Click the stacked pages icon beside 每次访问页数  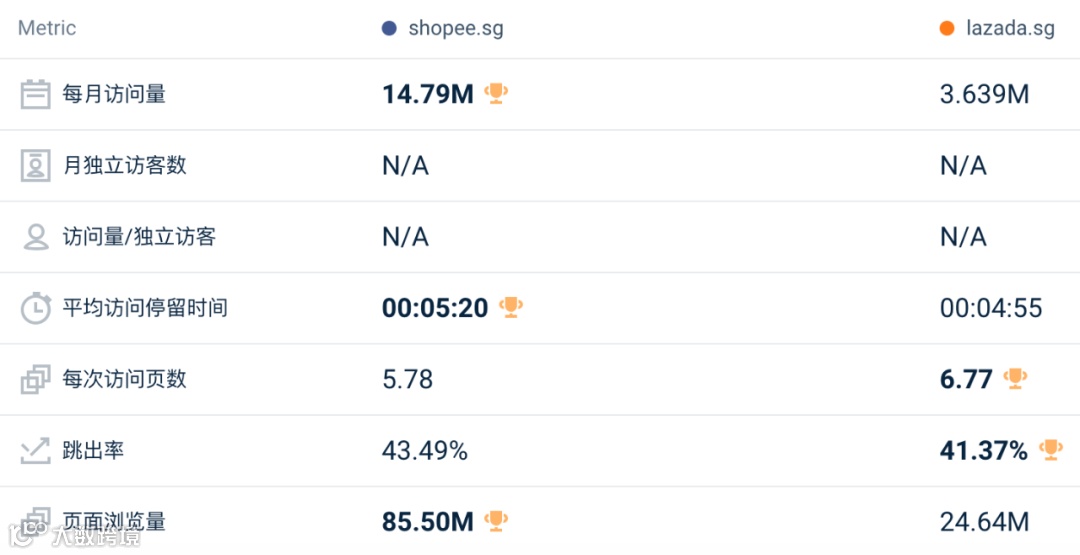coord(36,379)
